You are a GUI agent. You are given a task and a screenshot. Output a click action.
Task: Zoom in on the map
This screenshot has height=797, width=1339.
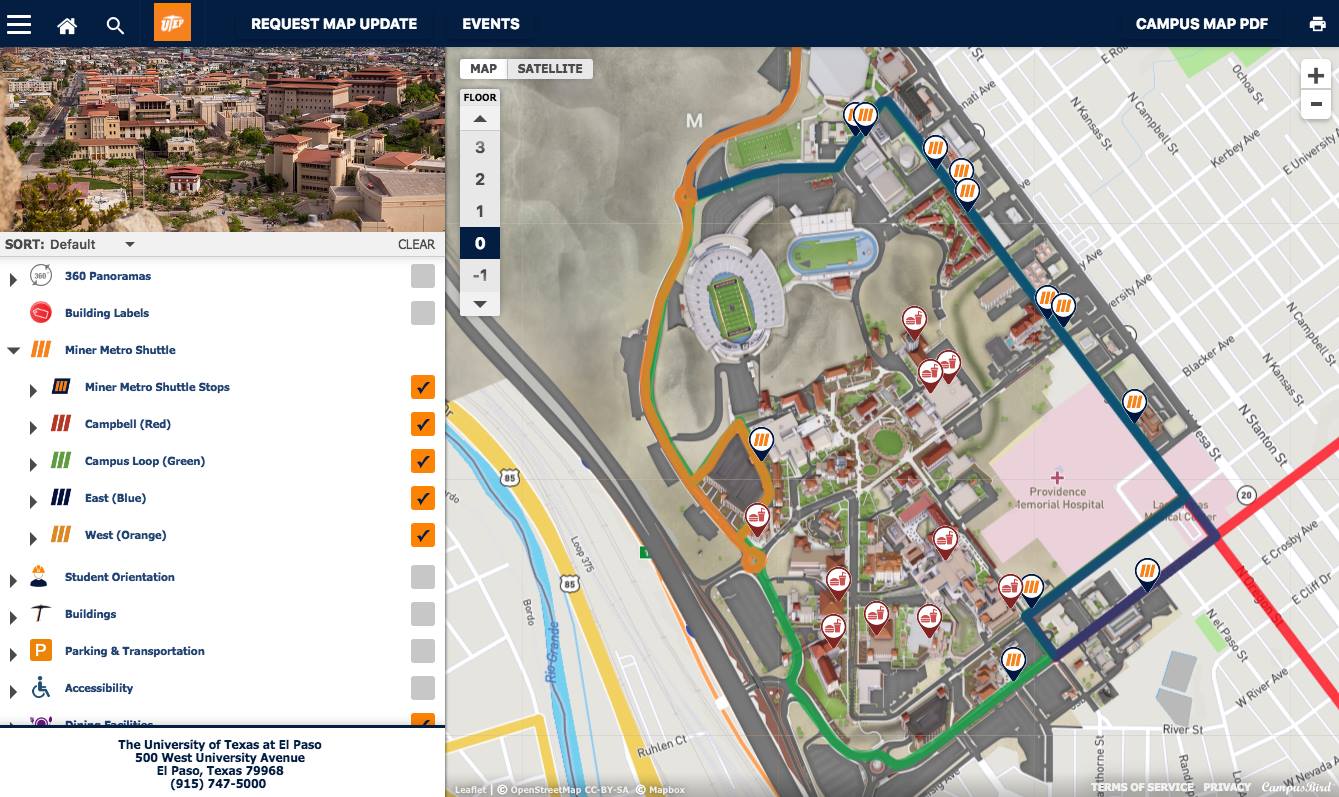1315,76
